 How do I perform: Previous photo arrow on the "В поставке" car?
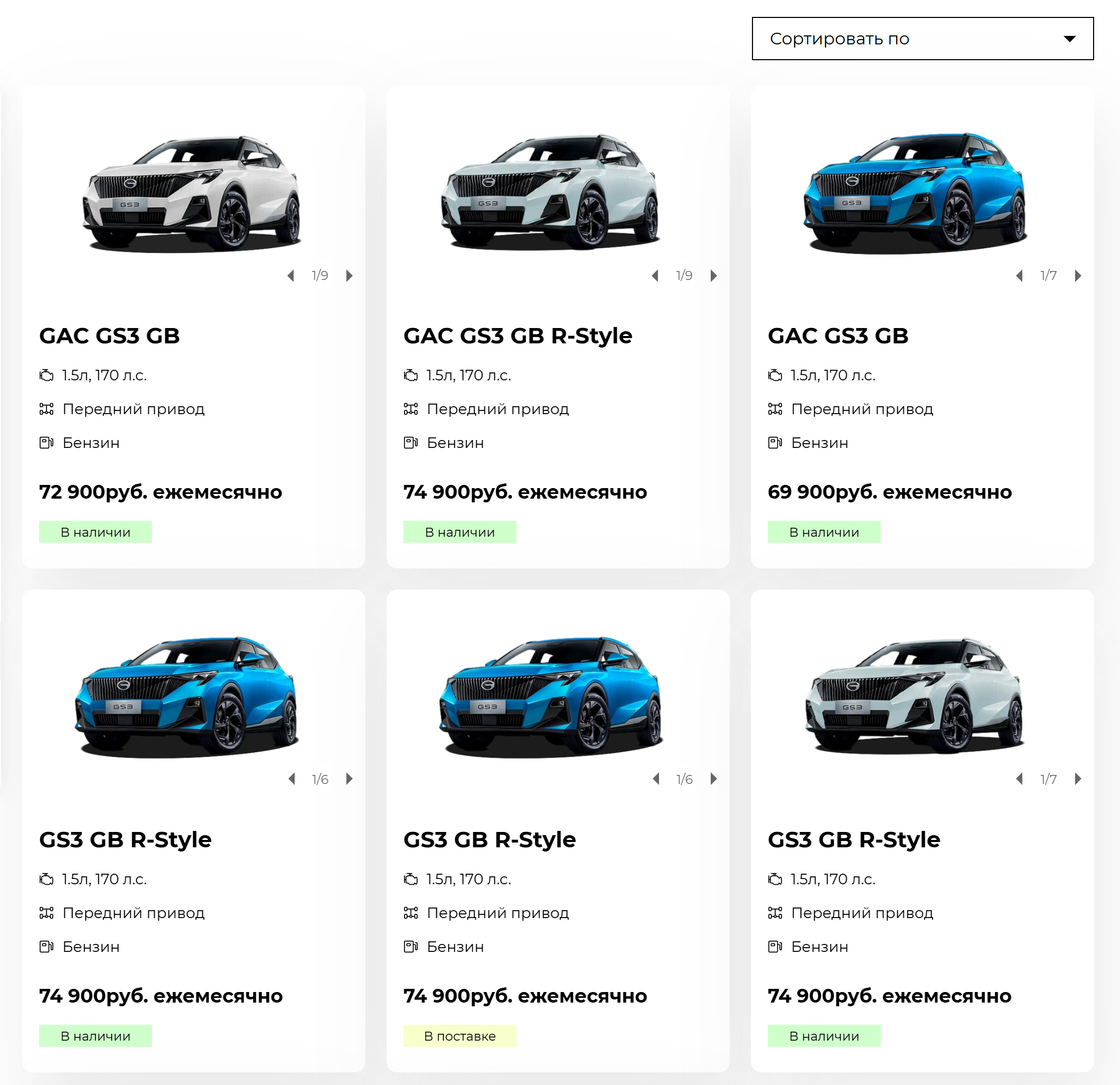pos(656,779)
